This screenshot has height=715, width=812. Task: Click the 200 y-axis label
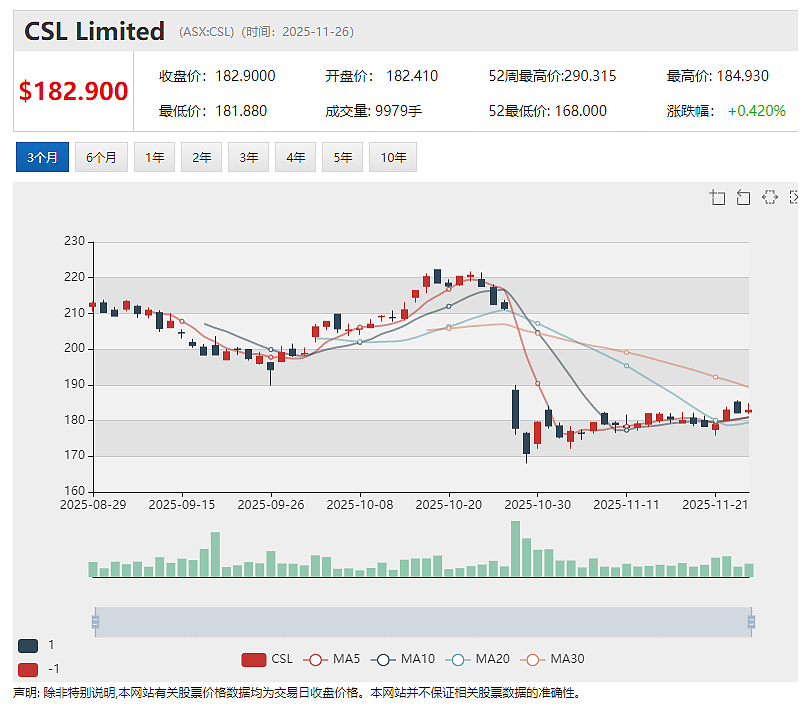(x=75, y=348)
